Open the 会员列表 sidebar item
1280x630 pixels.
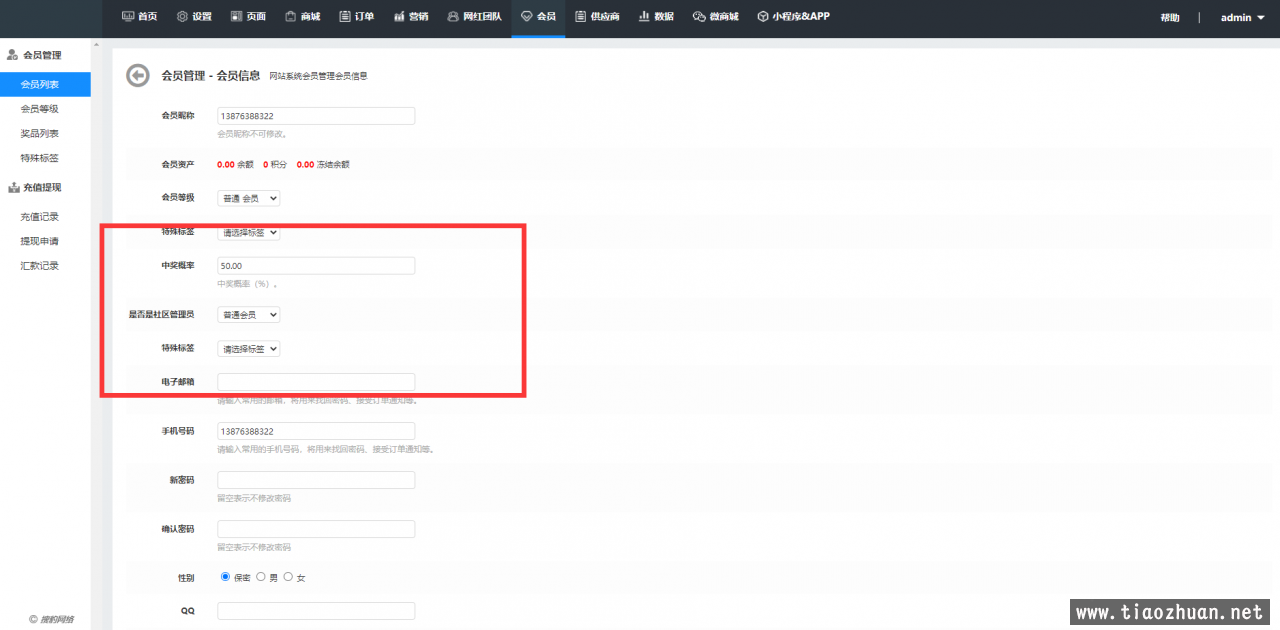[x=45, y=84]
